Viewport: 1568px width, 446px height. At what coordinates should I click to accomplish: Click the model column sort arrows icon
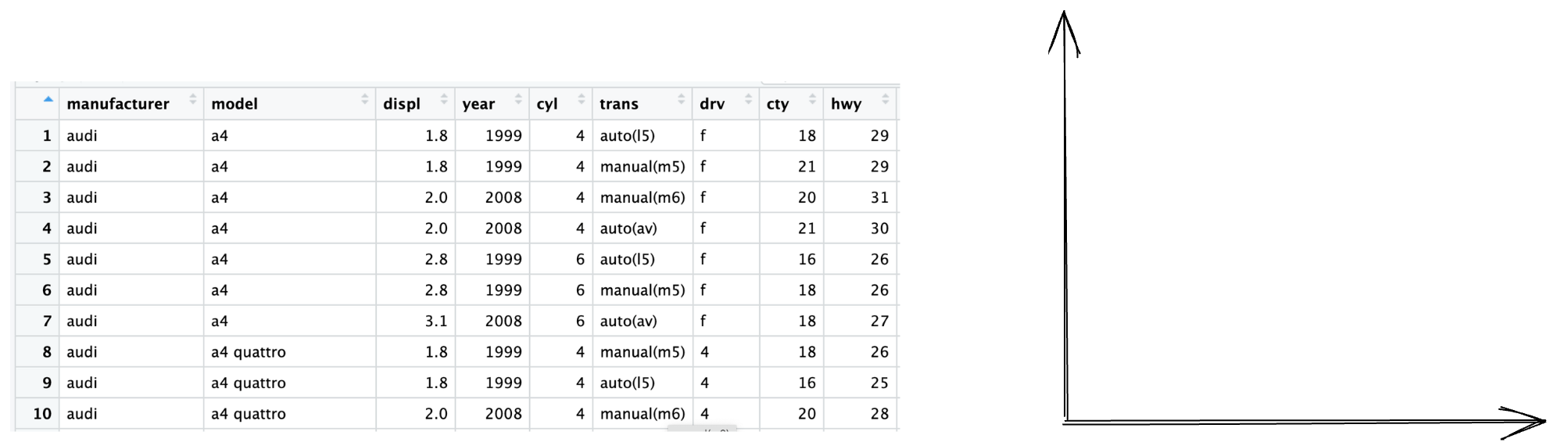click(x=364, y=99)
